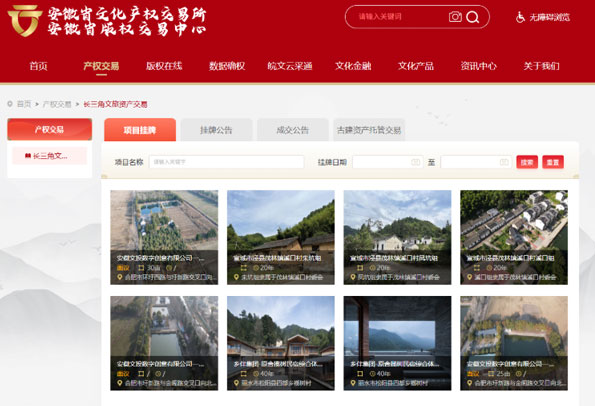Open 朱坑组 village house thumbnail
Screen dimensions: 595x406
click(x=281, y=237)
